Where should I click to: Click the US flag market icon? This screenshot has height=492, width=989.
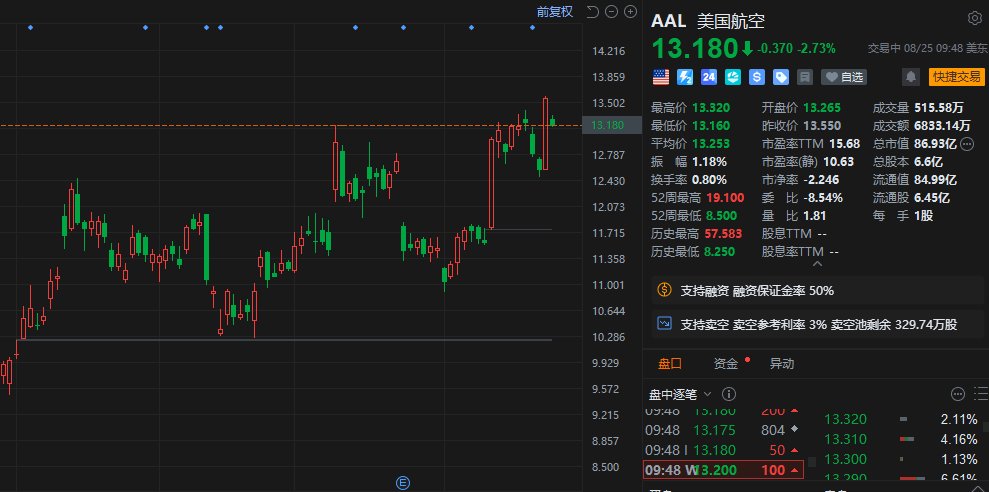660,77
